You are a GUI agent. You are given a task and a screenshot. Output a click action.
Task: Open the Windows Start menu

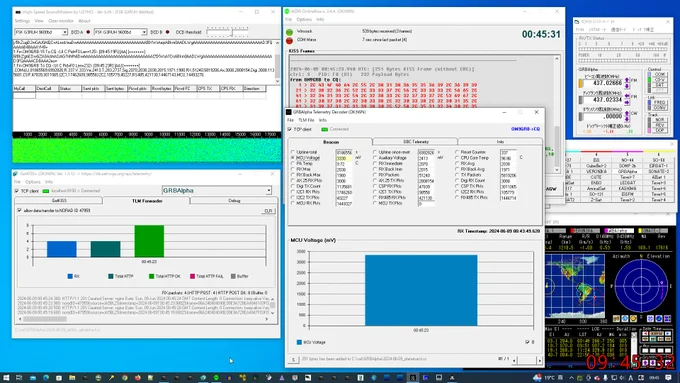[6, 378]
